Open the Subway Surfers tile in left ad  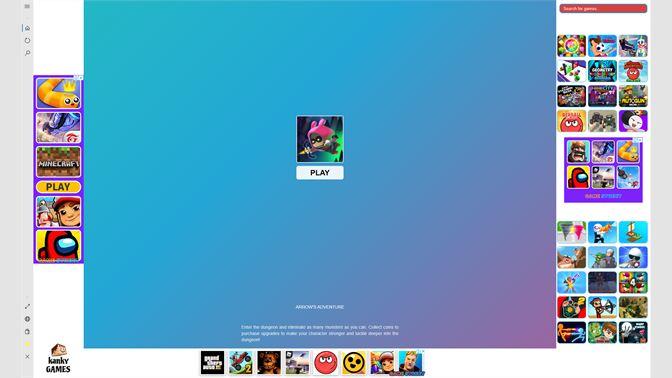coord(58,212)
